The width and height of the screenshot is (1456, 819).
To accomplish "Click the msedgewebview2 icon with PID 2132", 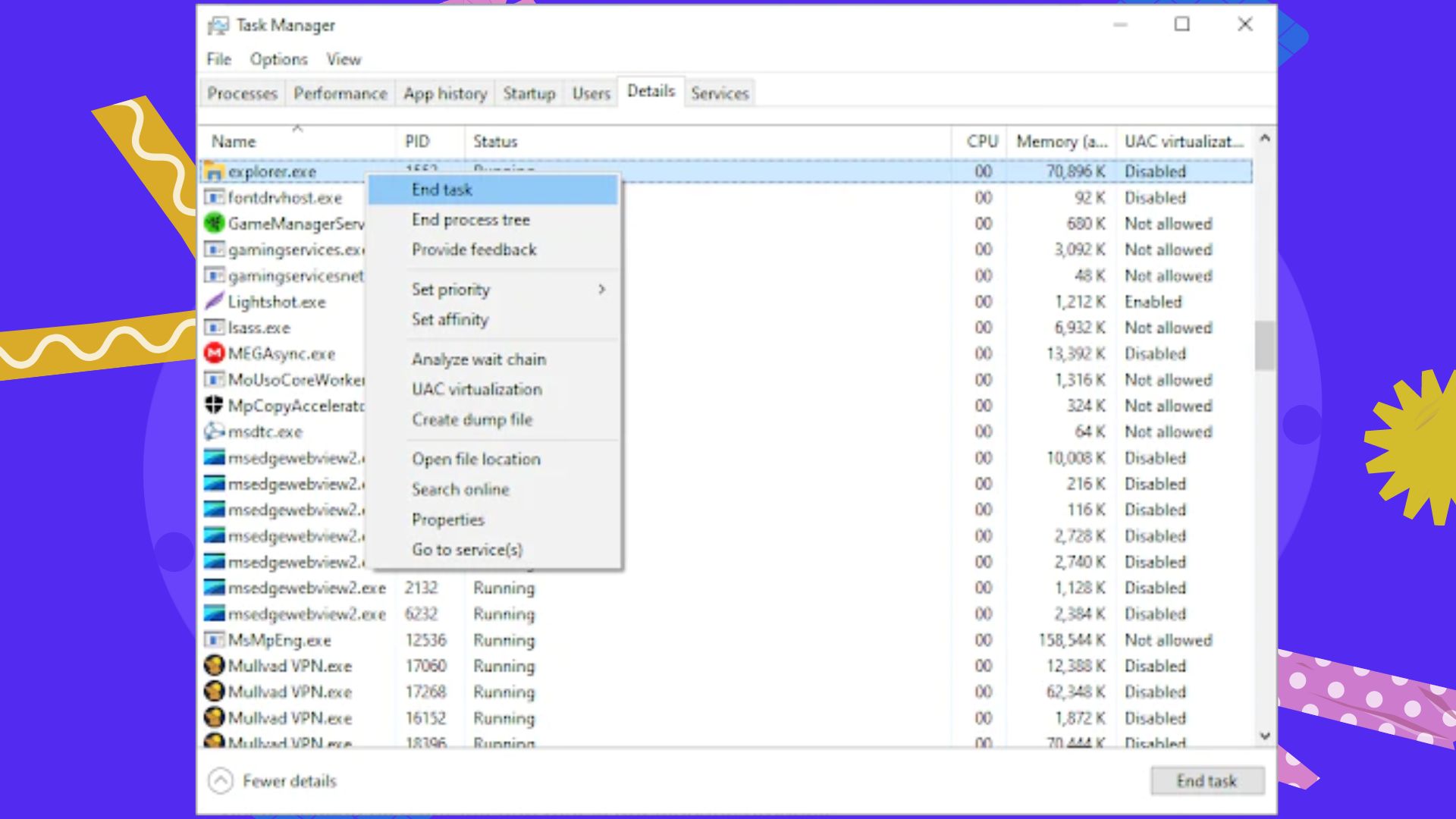I will point(215,588).
